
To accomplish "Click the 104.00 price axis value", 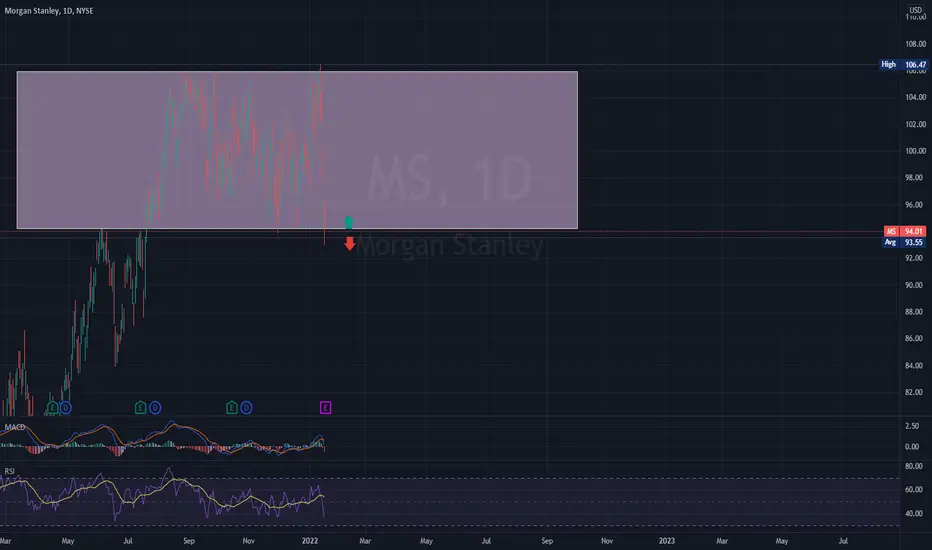I will coord(915,97).
